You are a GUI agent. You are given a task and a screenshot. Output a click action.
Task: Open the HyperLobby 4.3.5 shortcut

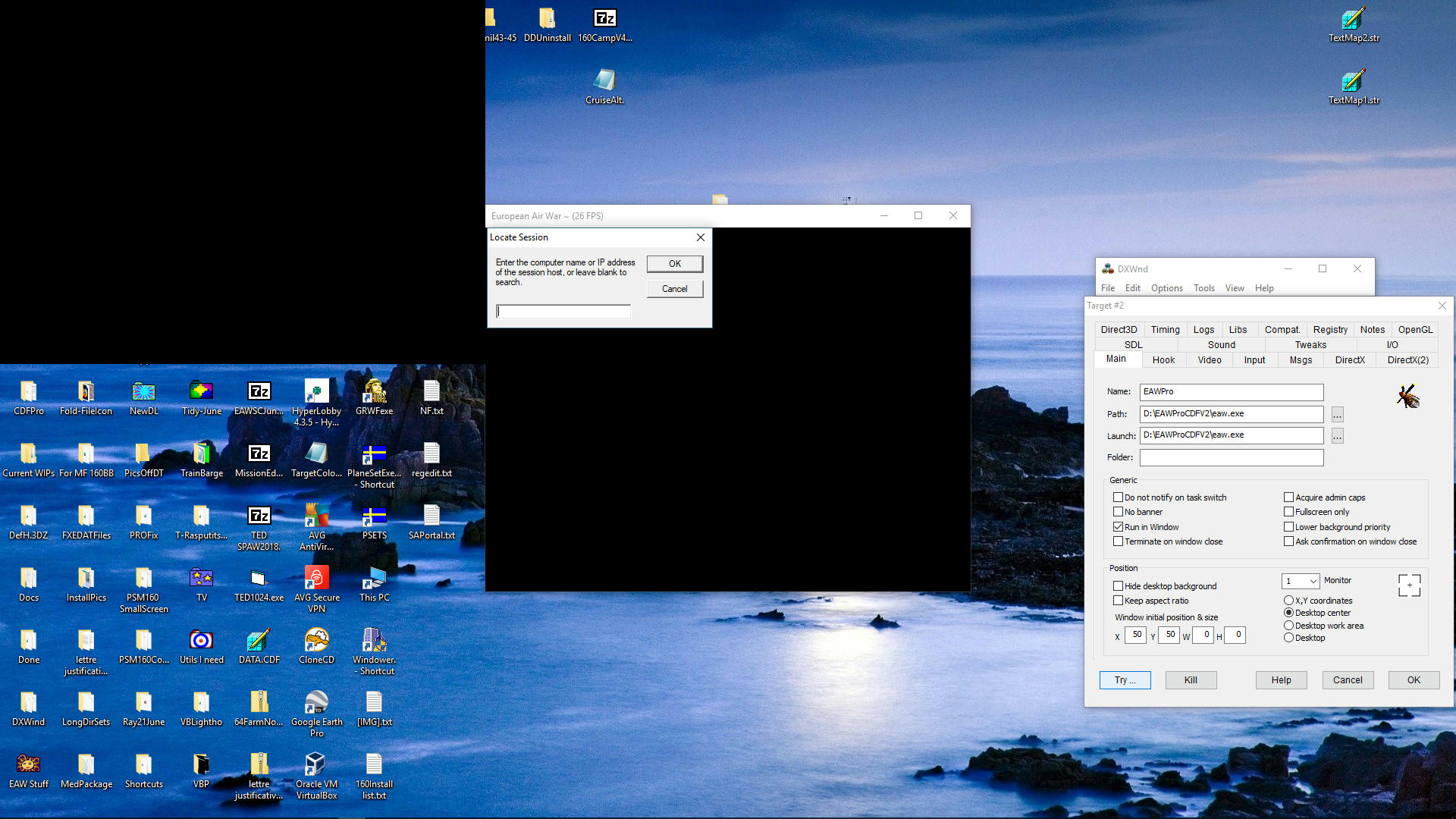[x=316, y=403]
